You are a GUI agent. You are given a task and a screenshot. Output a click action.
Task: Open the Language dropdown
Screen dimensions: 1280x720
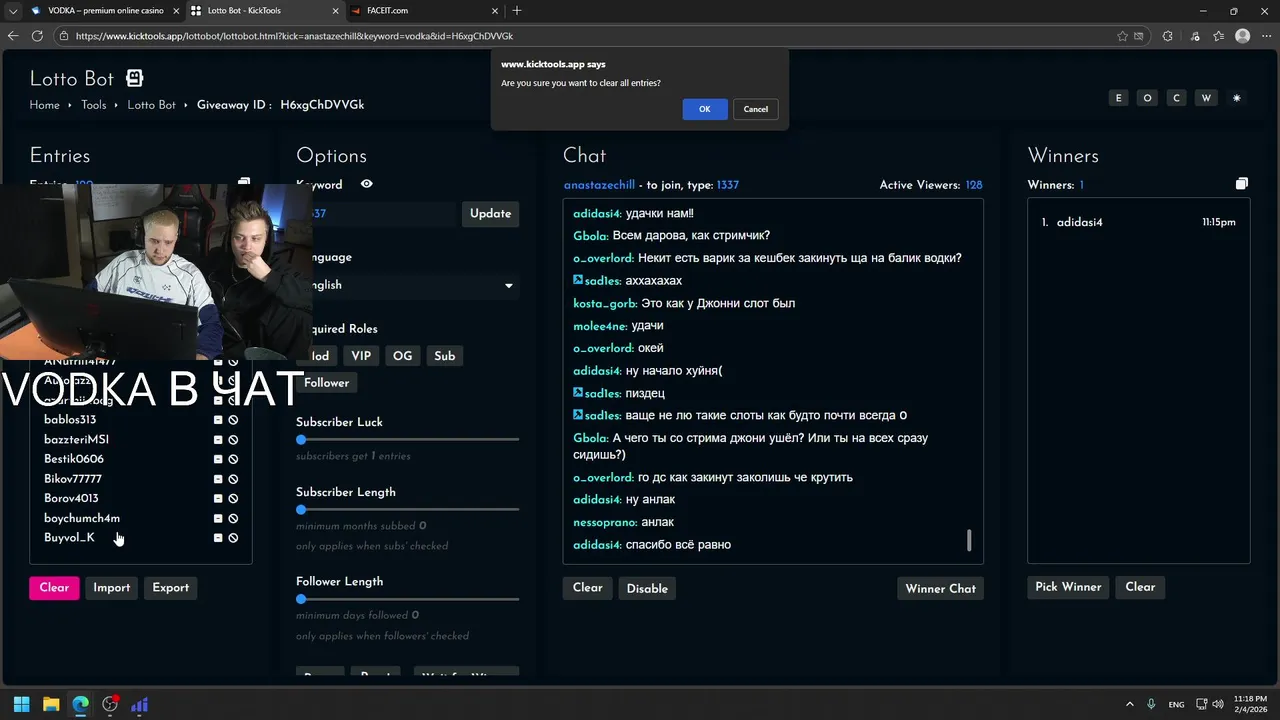point(408,285)
